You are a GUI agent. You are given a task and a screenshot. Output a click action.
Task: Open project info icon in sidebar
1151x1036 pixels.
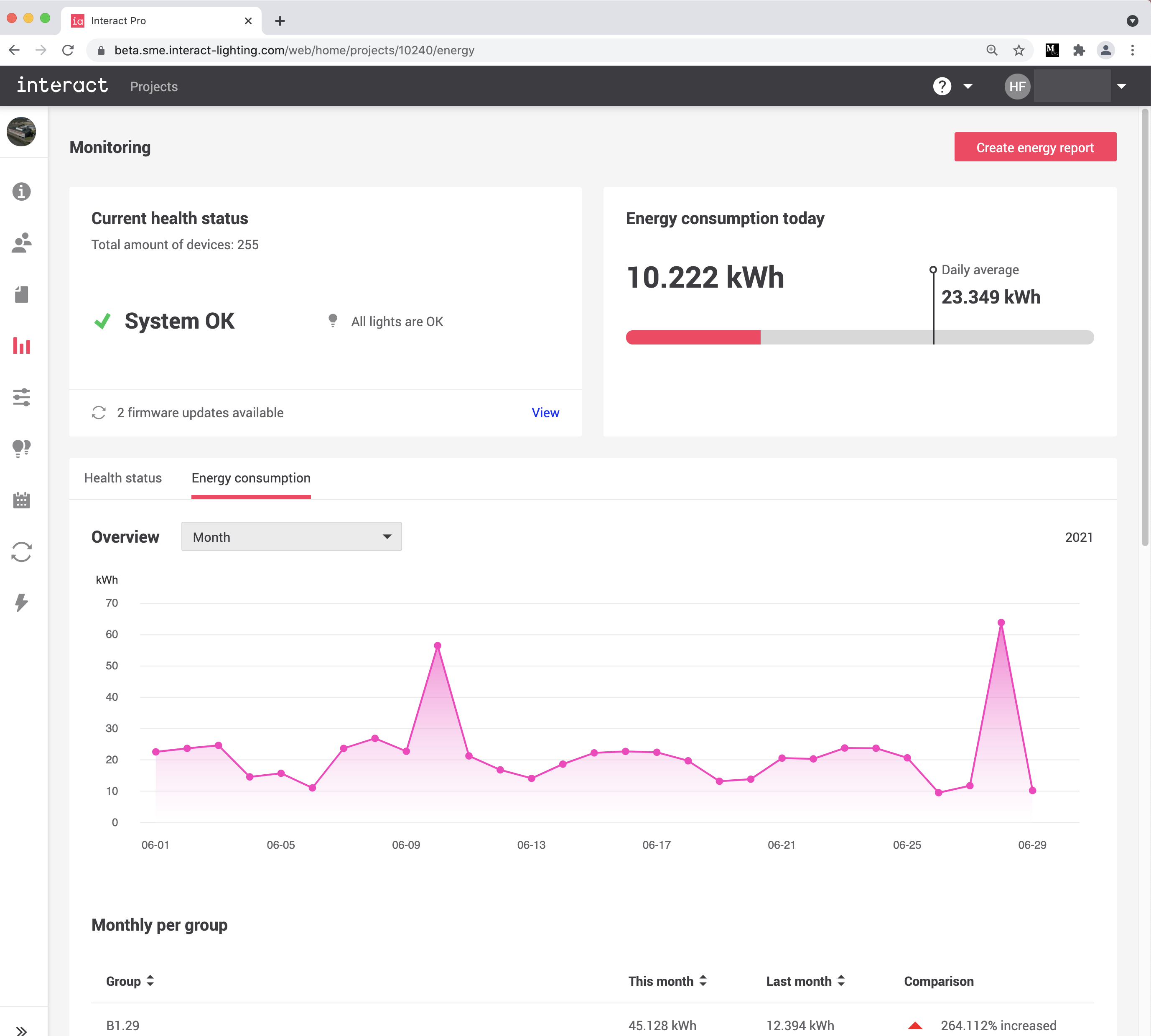point(22,192)
